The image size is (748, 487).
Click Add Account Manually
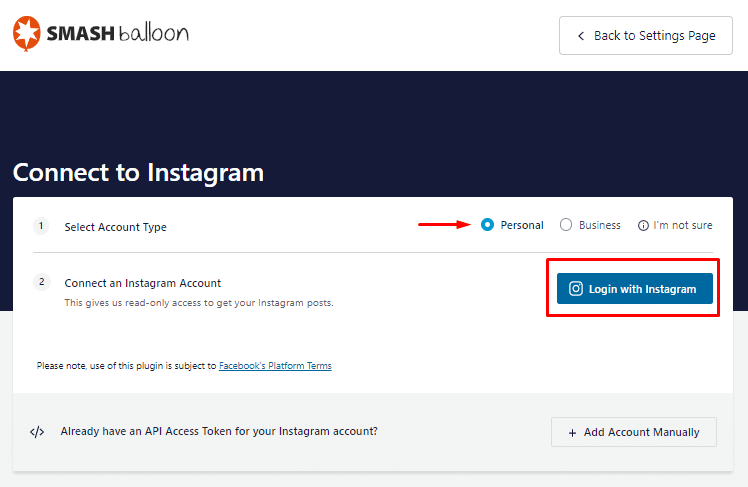tap(633, 432)
